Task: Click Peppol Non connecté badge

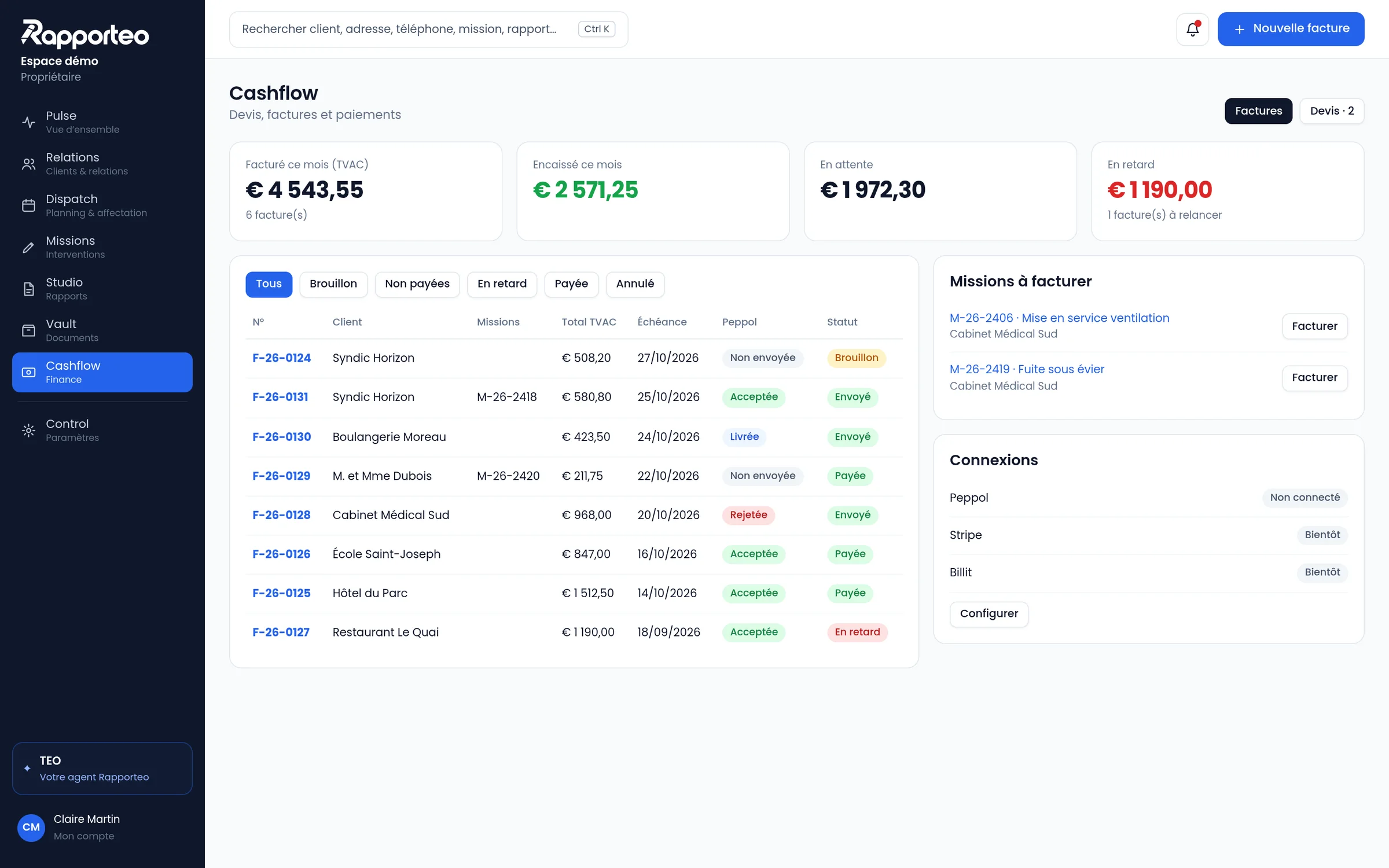Action: [x=1305, y=498]
